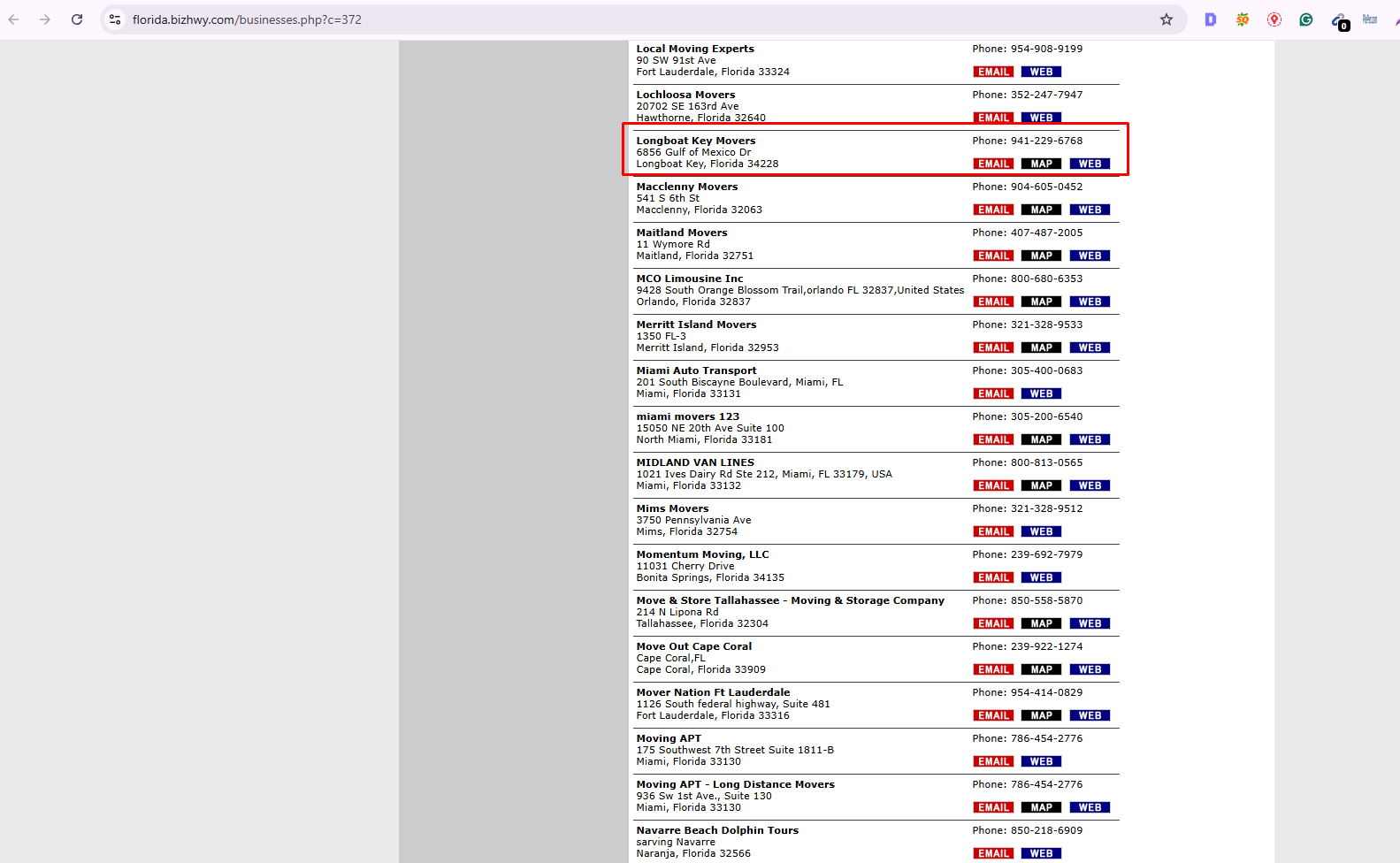Email Macclenny Movers
This screenshot has width=1400, height=863.
coord(993,210)
